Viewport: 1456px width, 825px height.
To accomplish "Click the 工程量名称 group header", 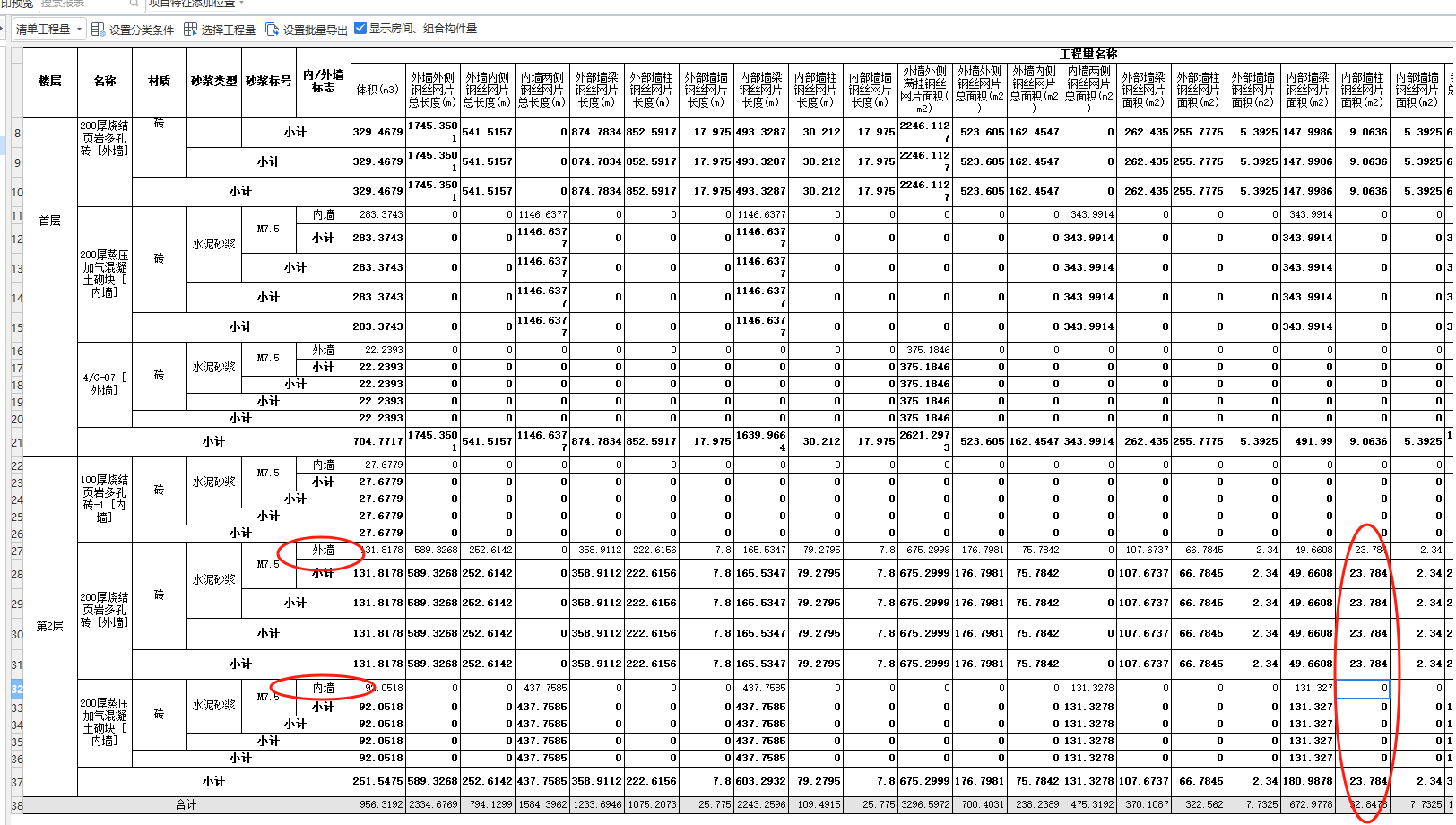I will click(1088, 54).
